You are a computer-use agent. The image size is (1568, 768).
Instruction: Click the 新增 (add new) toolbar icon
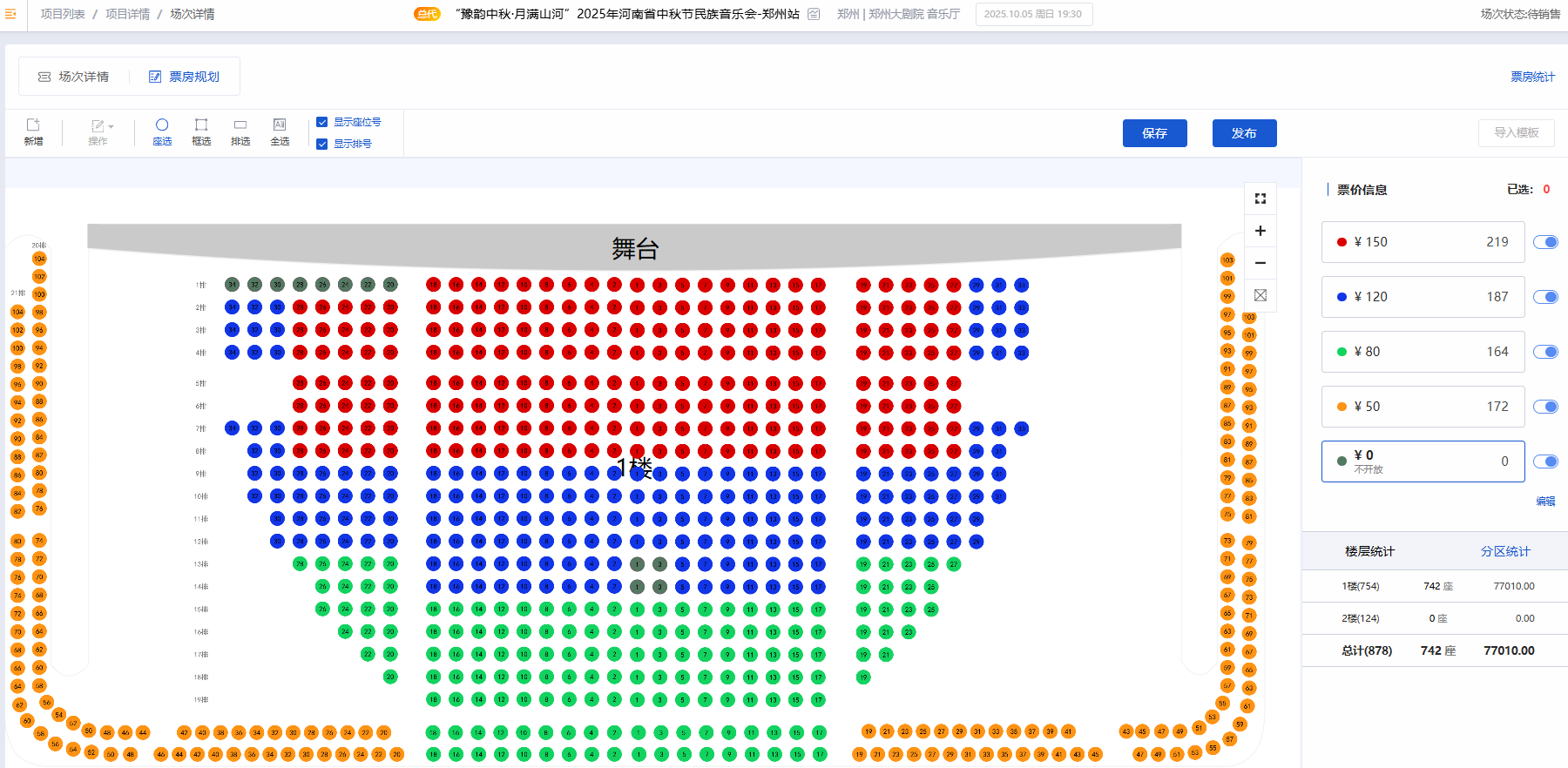pos(33,131)
